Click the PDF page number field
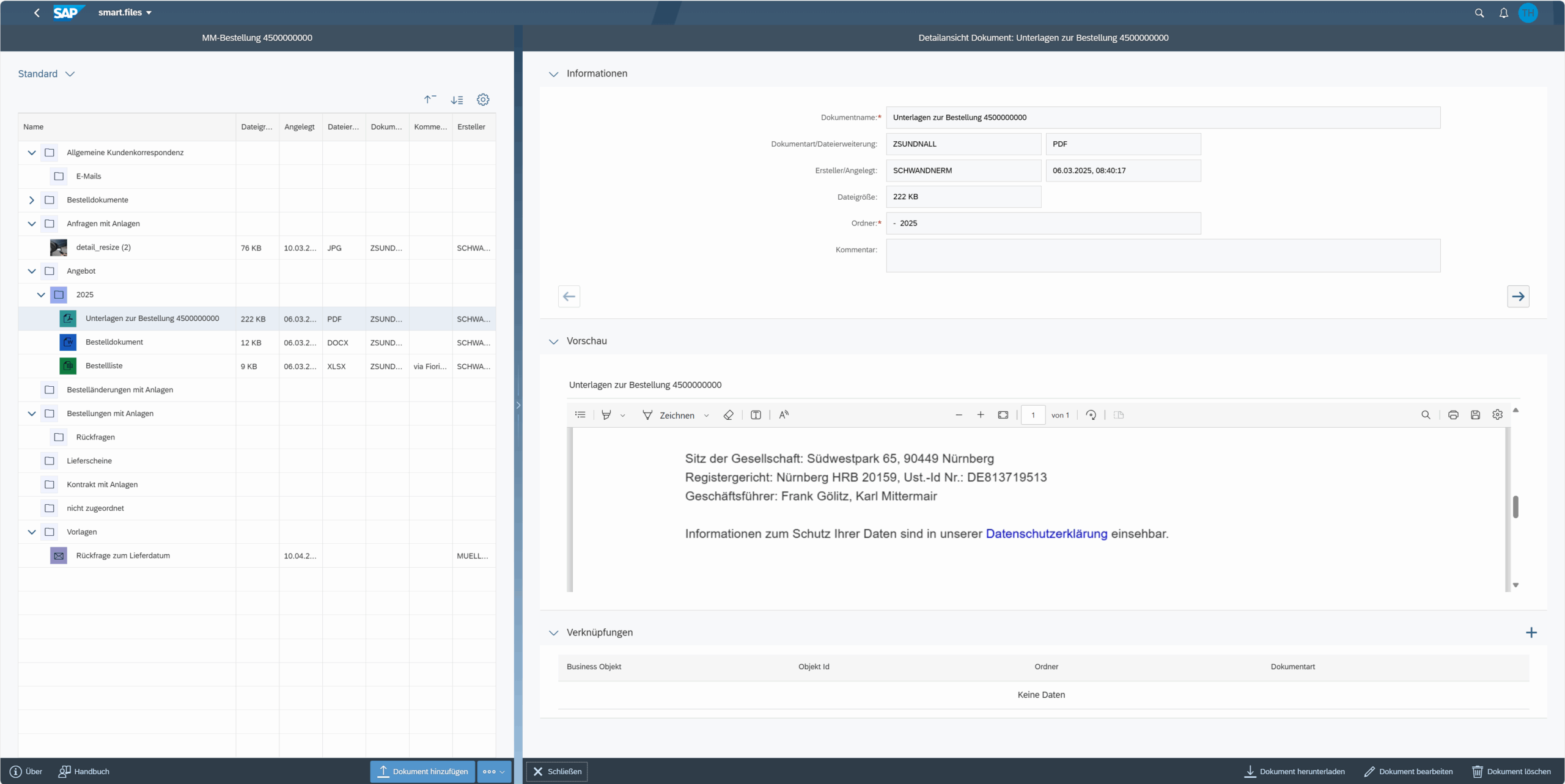The image size is (1565, 784). [1033, 415]
